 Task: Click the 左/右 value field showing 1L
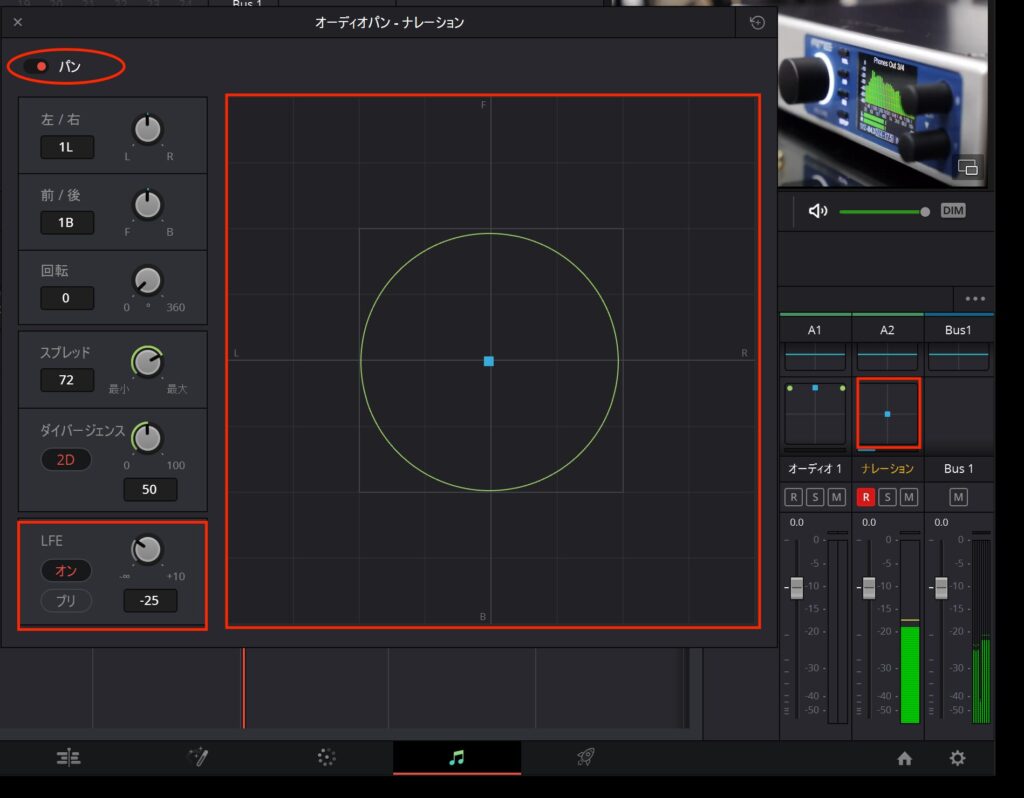coord(67,147)
